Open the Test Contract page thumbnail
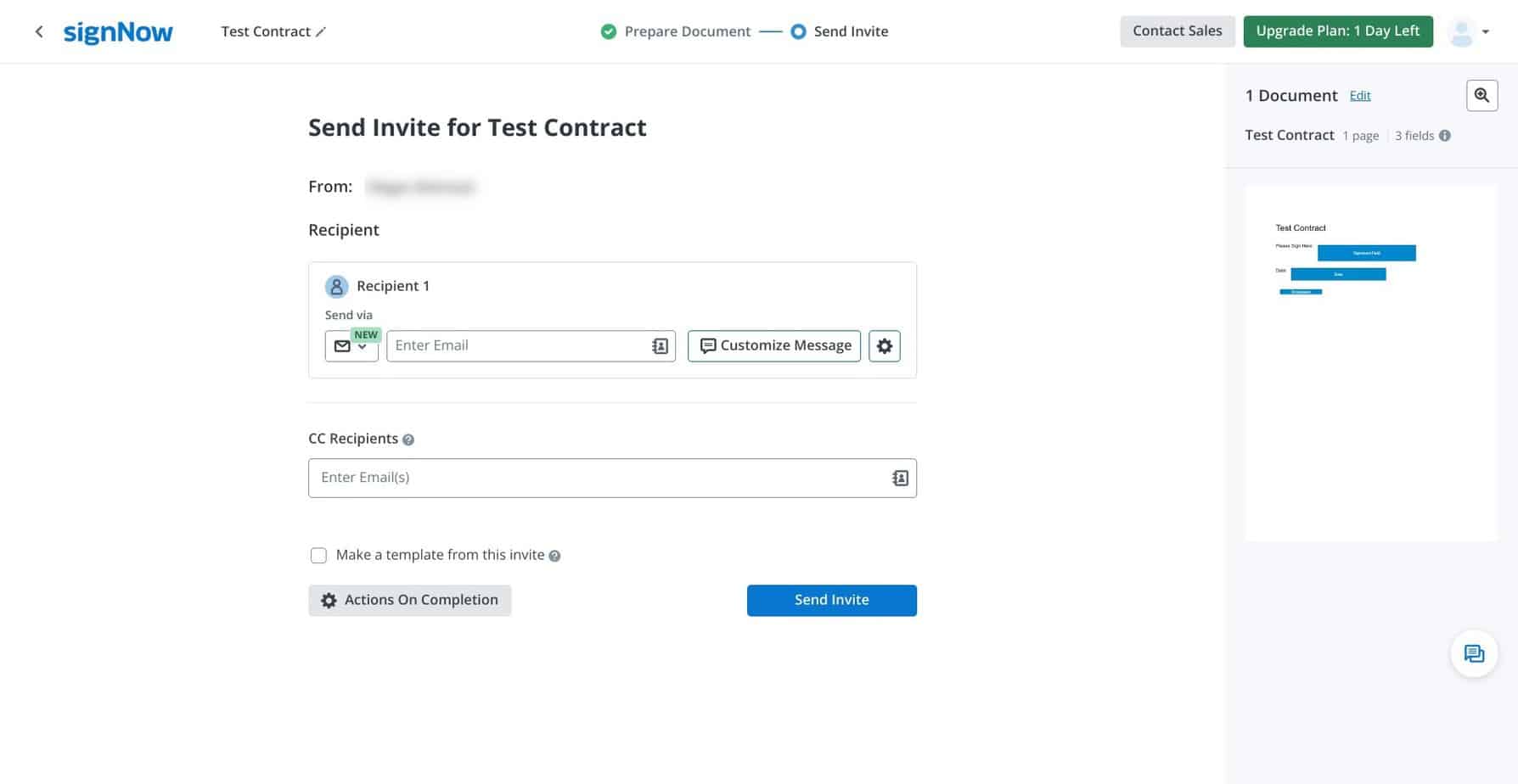Image resolution: width=1518 pixels, height=784 pixels. click(1371, 363)
